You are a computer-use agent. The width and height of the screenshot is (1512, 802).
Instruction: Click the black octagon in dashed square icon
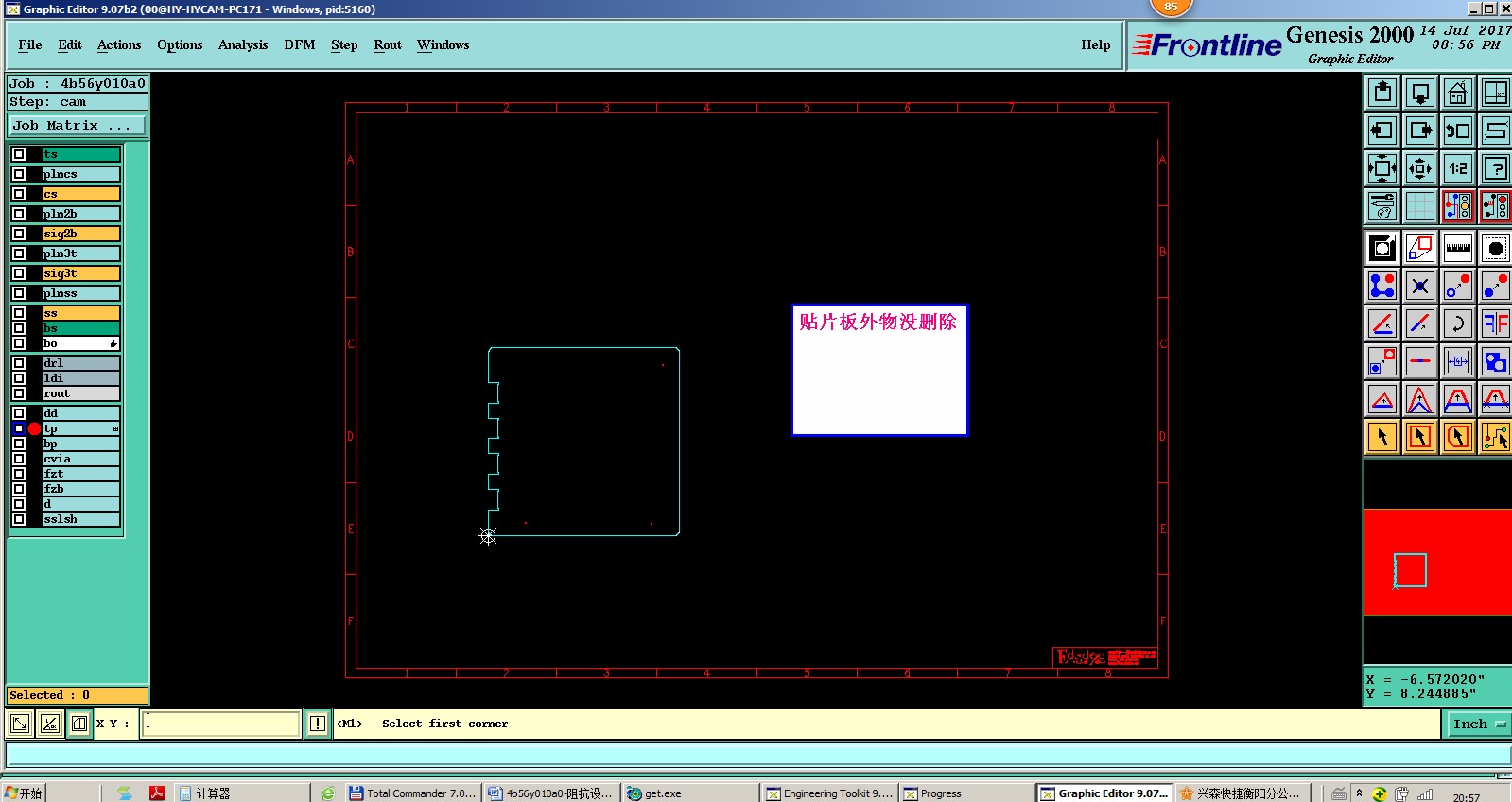(1496, 248)
